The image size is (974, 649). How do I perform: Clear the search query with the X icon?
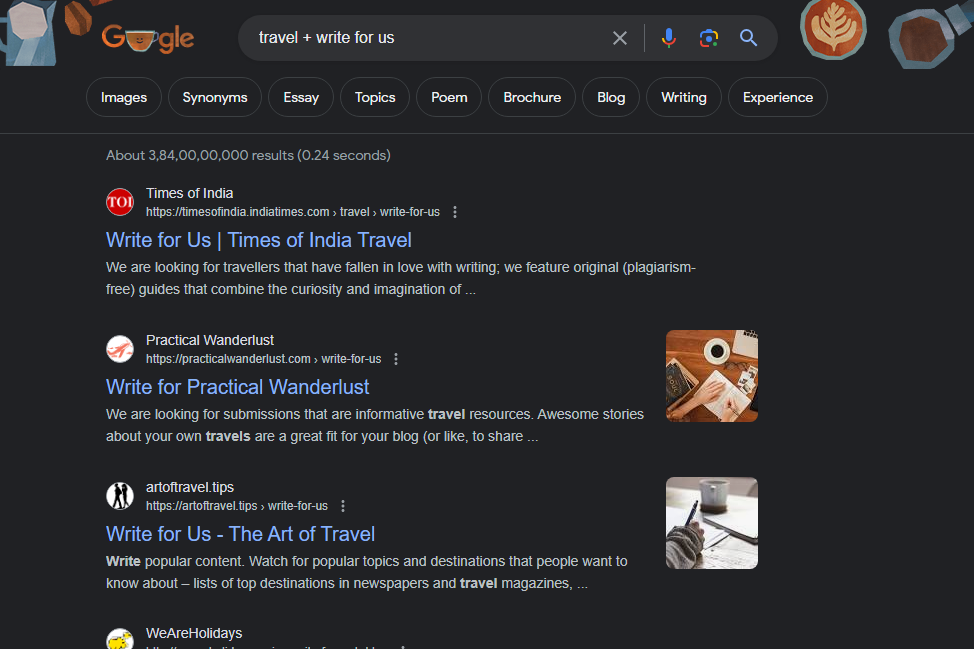coord(619,38)
